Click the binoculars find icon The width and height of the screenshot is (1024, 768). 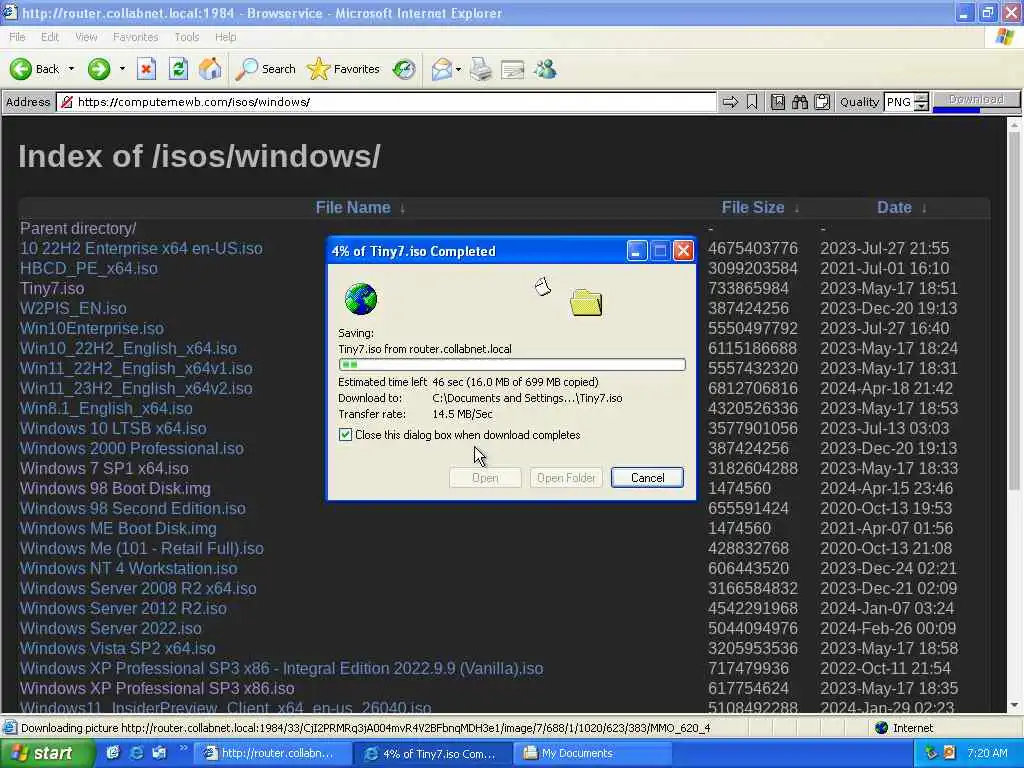(800, 102)
